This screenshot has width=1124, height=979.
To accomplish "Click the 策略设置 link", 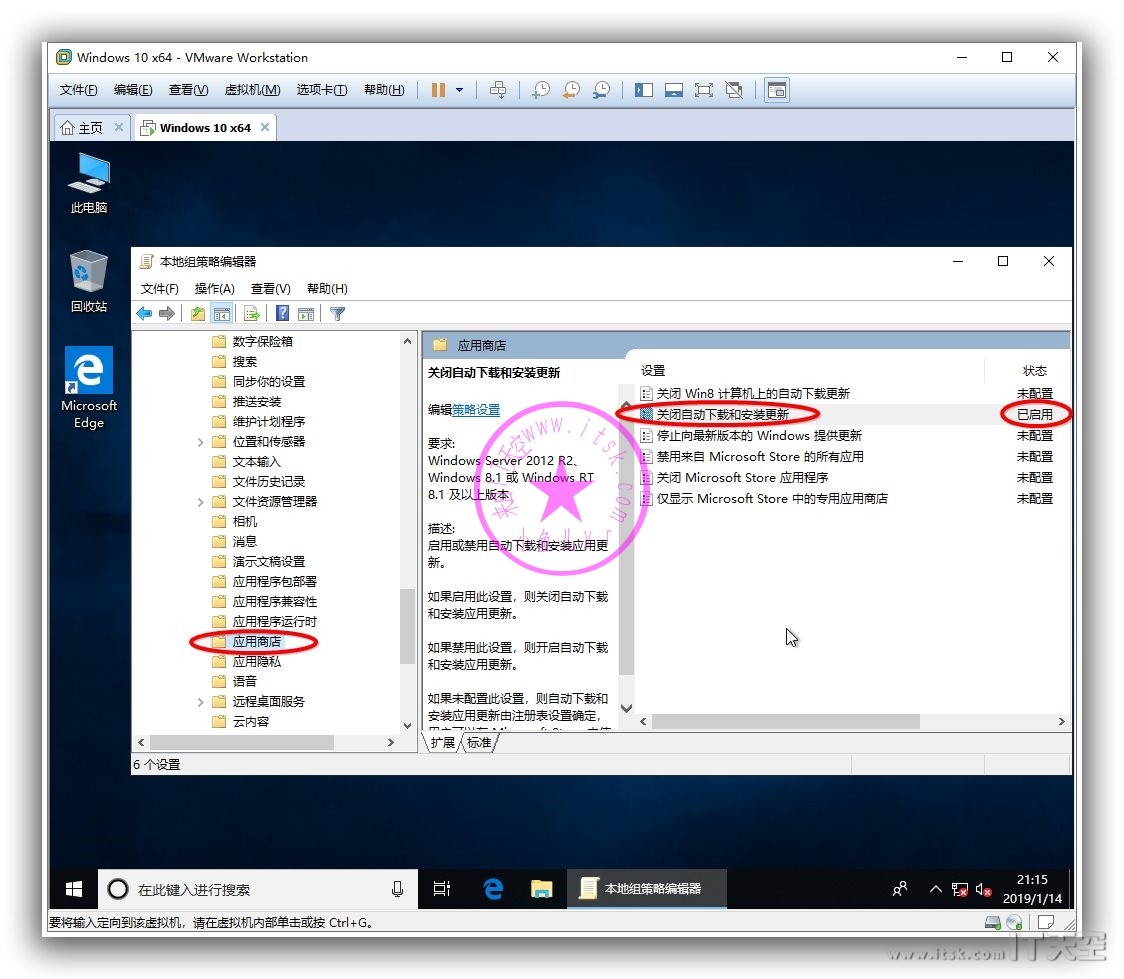I will 476,410.
